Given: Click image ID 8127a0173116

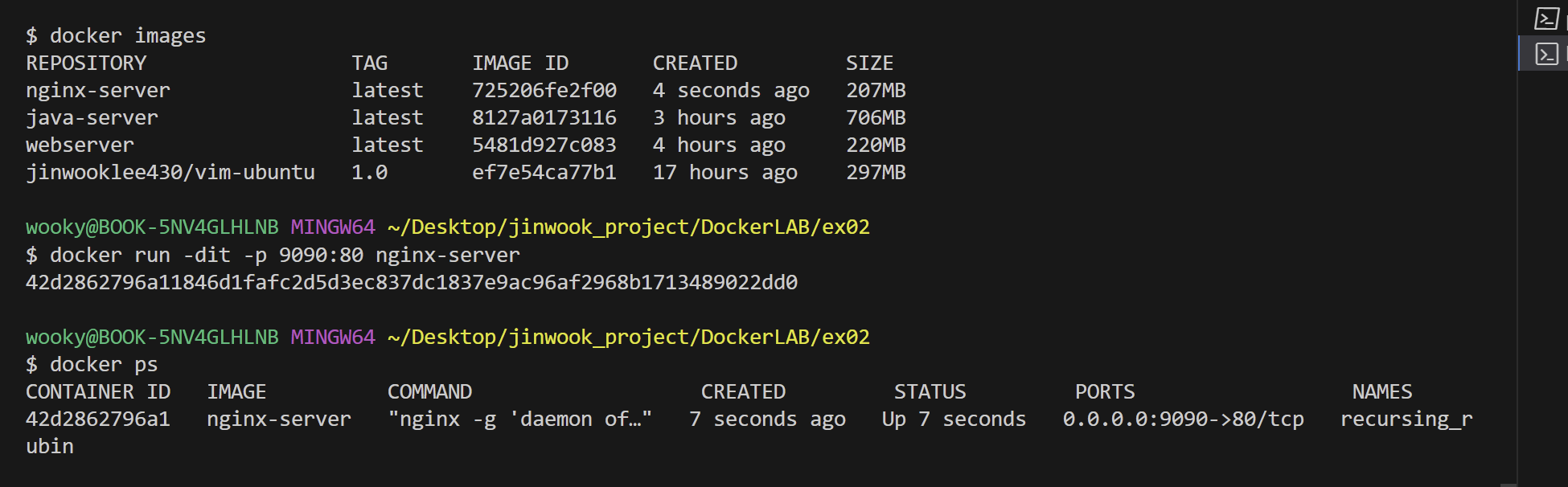Looking at the screenshot, I should tap(544, 118).
